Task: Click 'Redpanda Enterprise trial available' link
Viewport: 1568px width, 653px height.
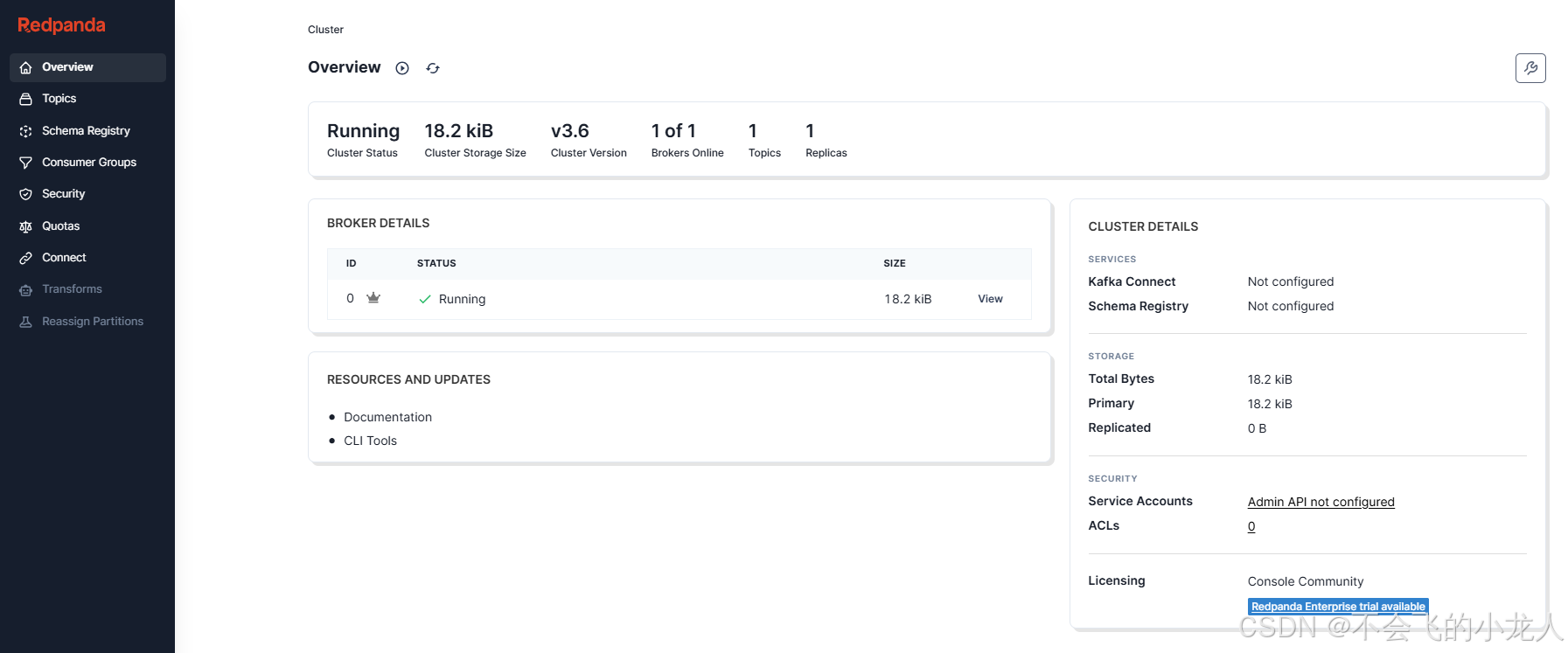Action: (x=1338, y=607)
